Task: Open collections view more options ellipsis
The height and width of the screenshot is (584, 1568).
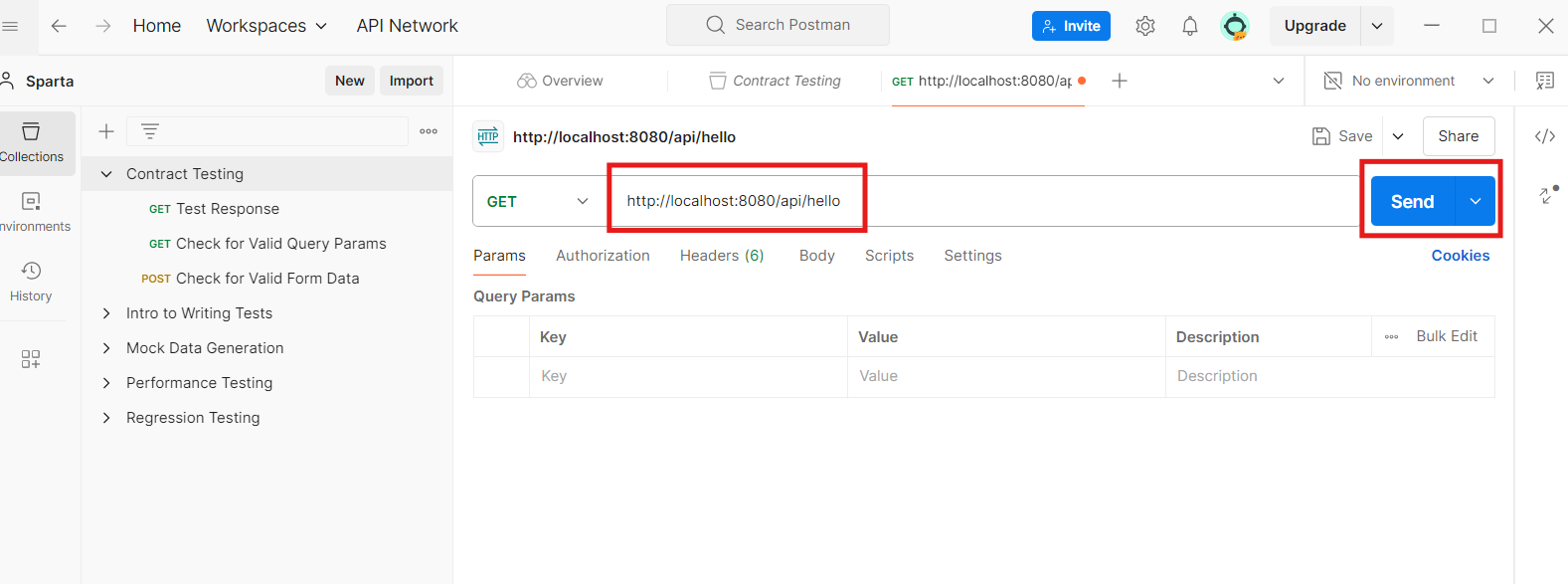Action: (429, 131)
